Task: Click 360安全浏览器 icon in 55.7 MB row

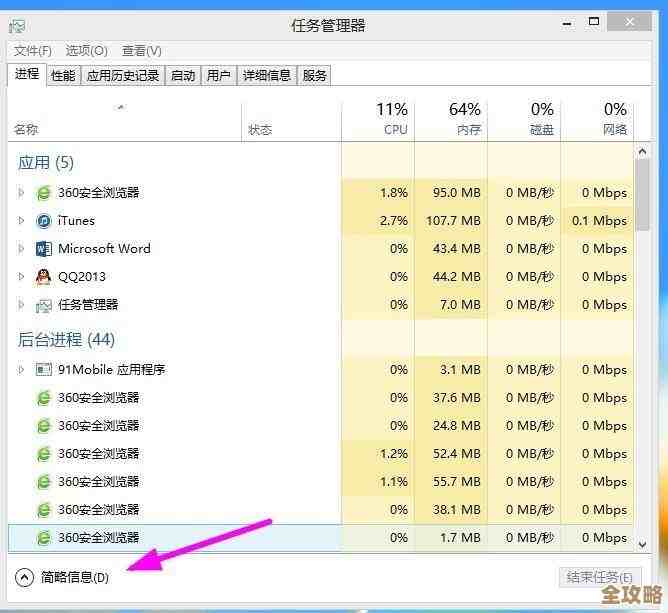Action: pos(43,482)
